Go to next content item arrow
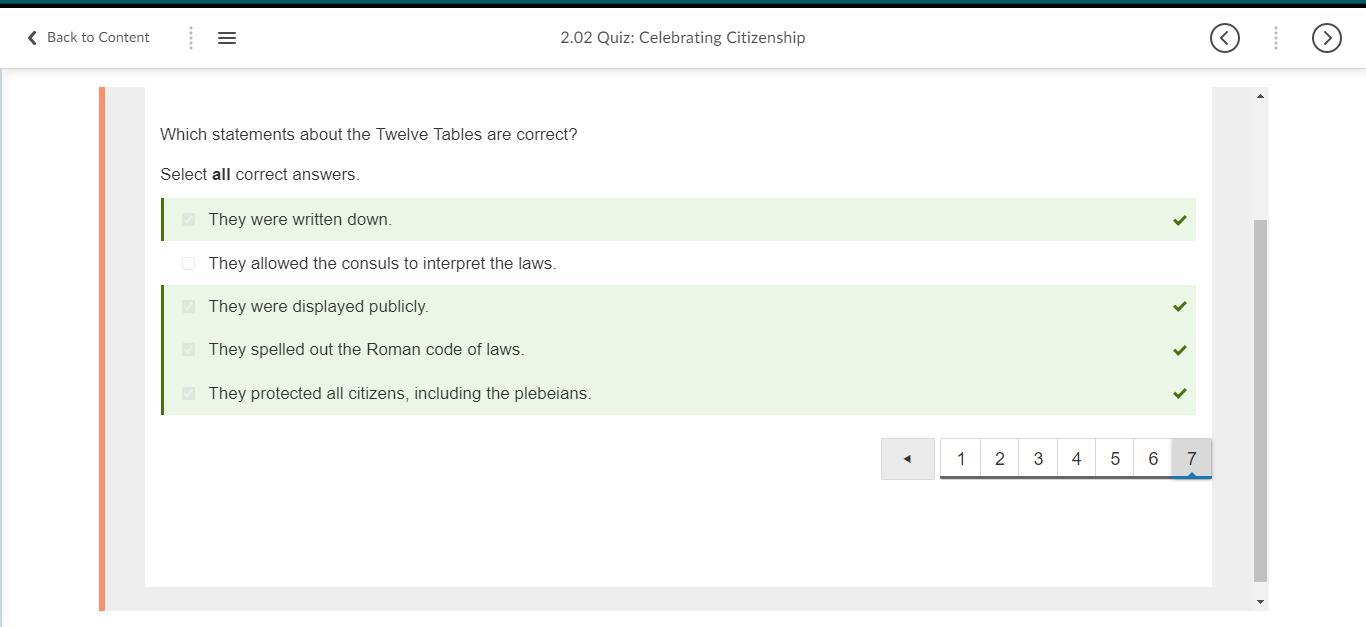Viewport: 1366px width, 627px height. [1326, 38]
